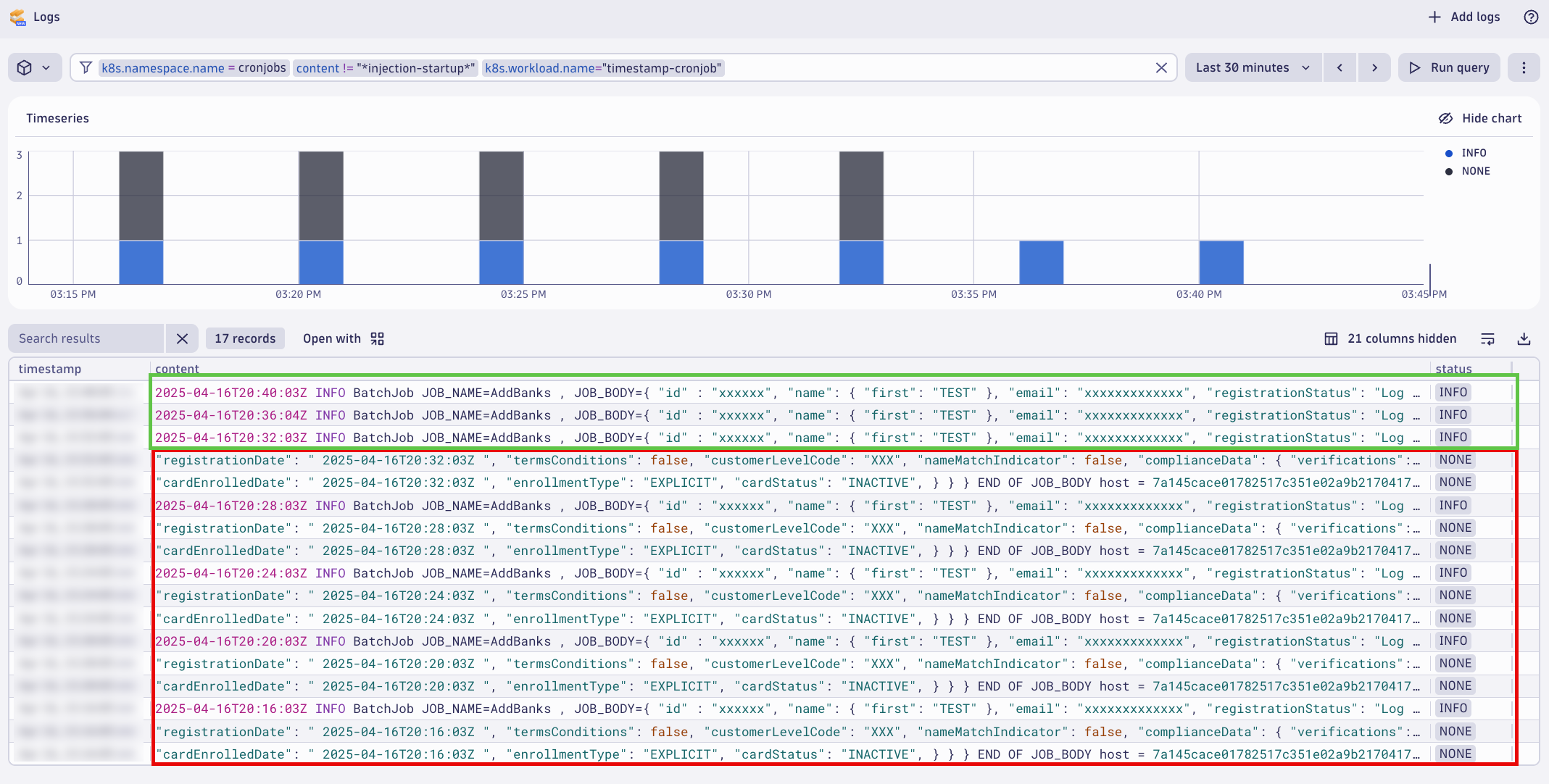This screenshot has width=1549, height=784.
Task: Select the content != injection-startup filter chip
Action: 386,68
